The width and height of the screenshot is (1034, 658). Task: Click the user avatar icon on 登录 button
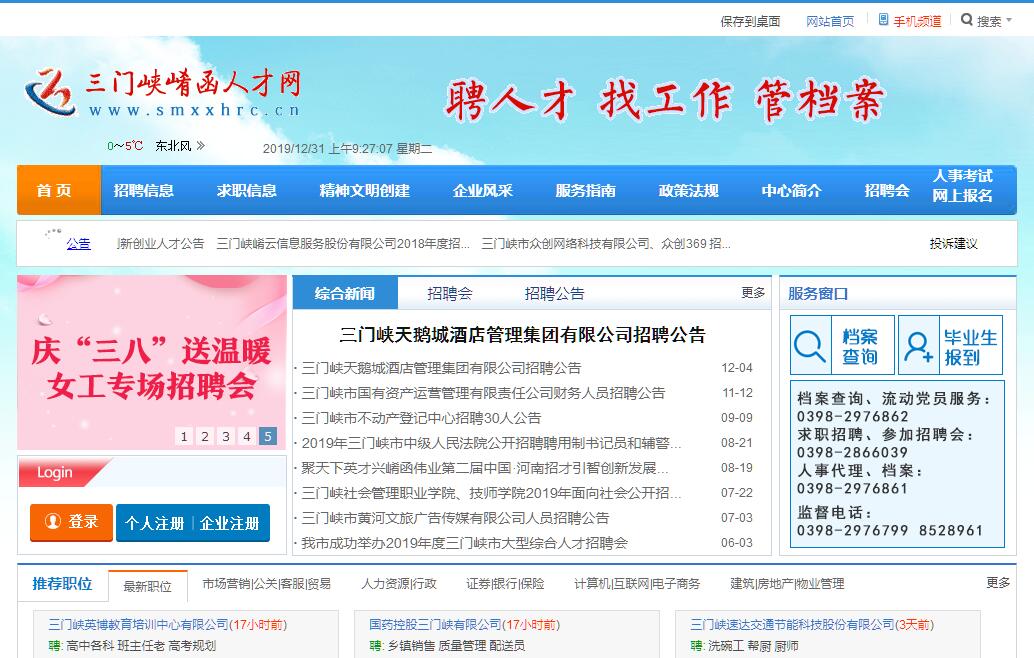[51, 522]
